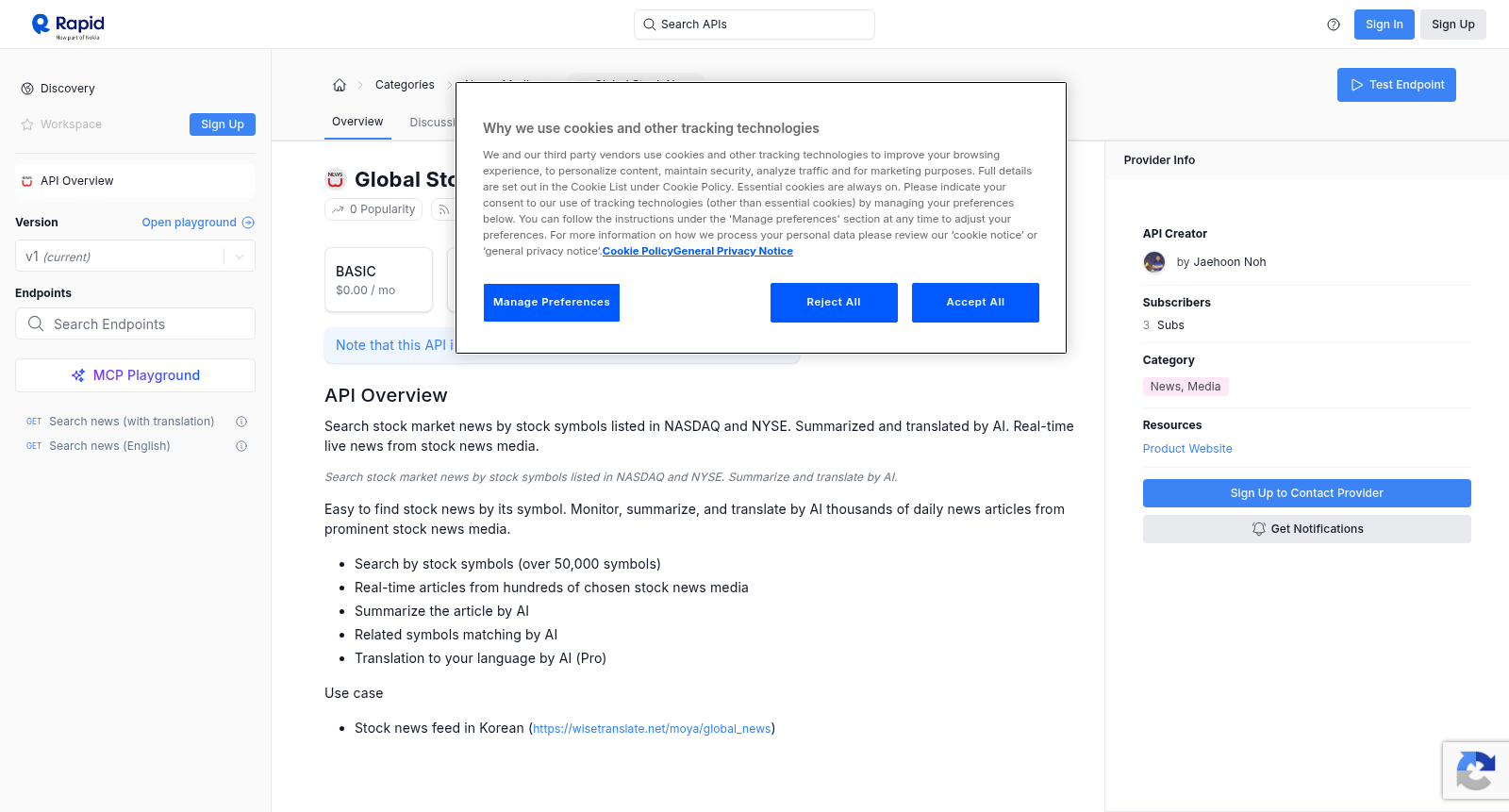Click Sign Up in the header
1509x812 pixels.
1452,25
